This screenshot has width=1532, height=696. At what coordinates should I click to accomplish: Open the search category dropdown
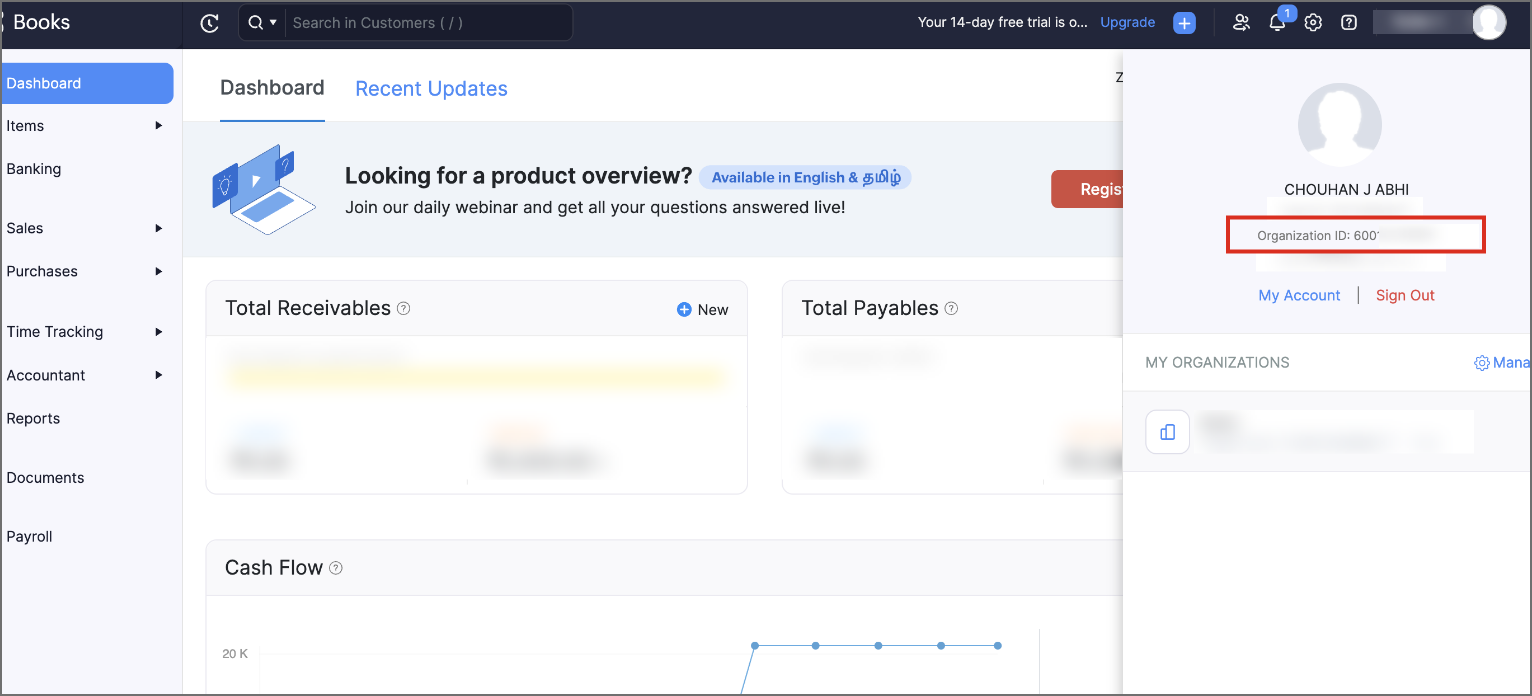coord(262,23)
